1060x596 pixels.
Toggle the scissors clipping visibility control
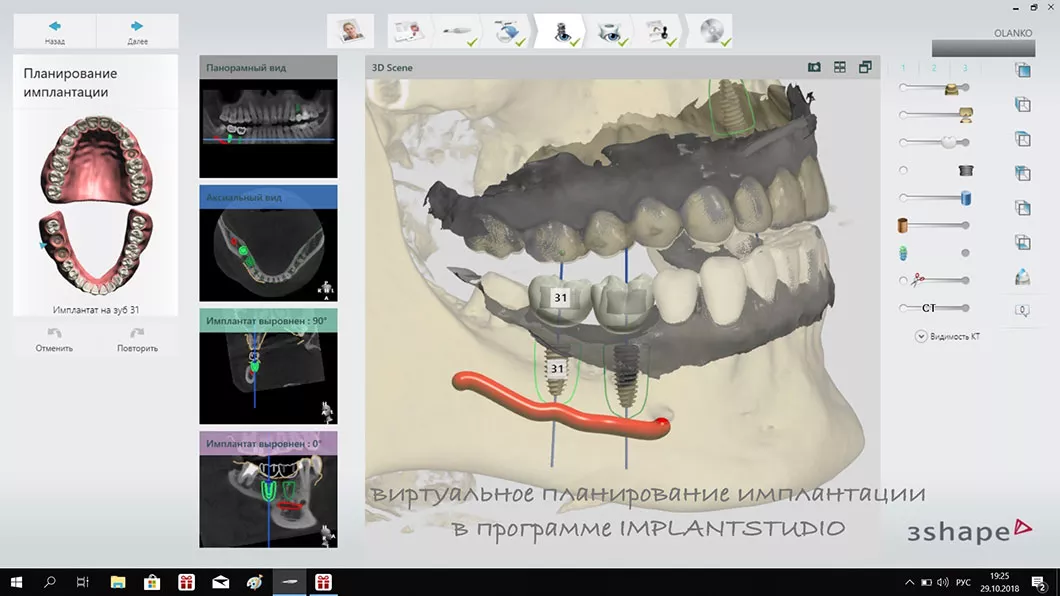click(x=904, y=281)
